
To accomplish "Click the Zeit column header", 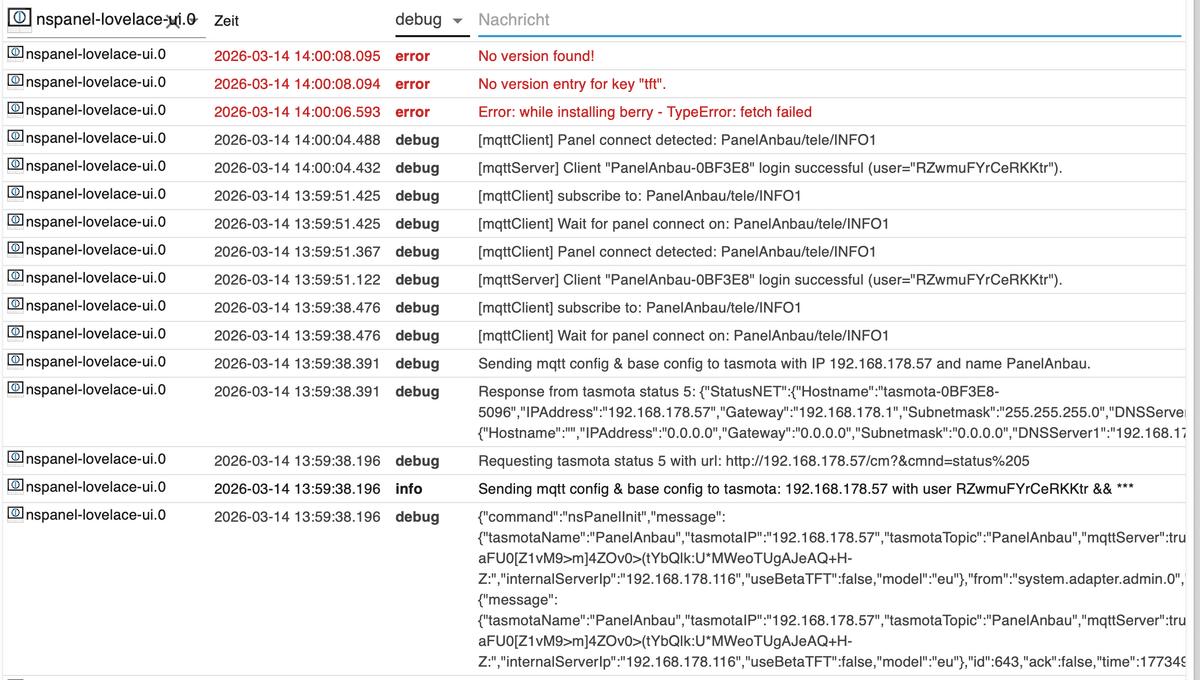I will pos(227,20).
